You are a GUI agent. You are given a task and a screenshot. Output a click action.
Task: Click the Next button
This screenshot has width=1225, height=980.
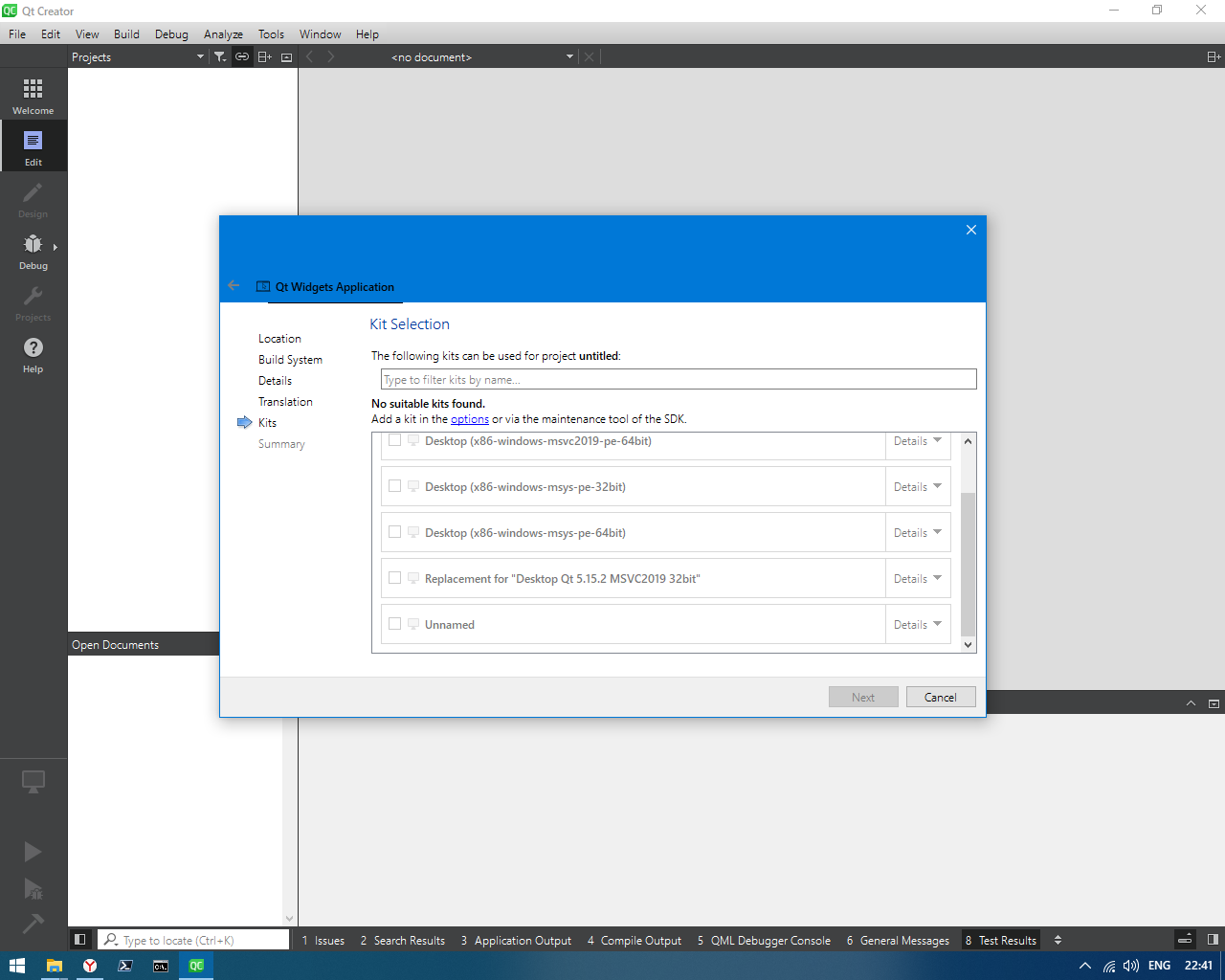click(x=863, y=697)
